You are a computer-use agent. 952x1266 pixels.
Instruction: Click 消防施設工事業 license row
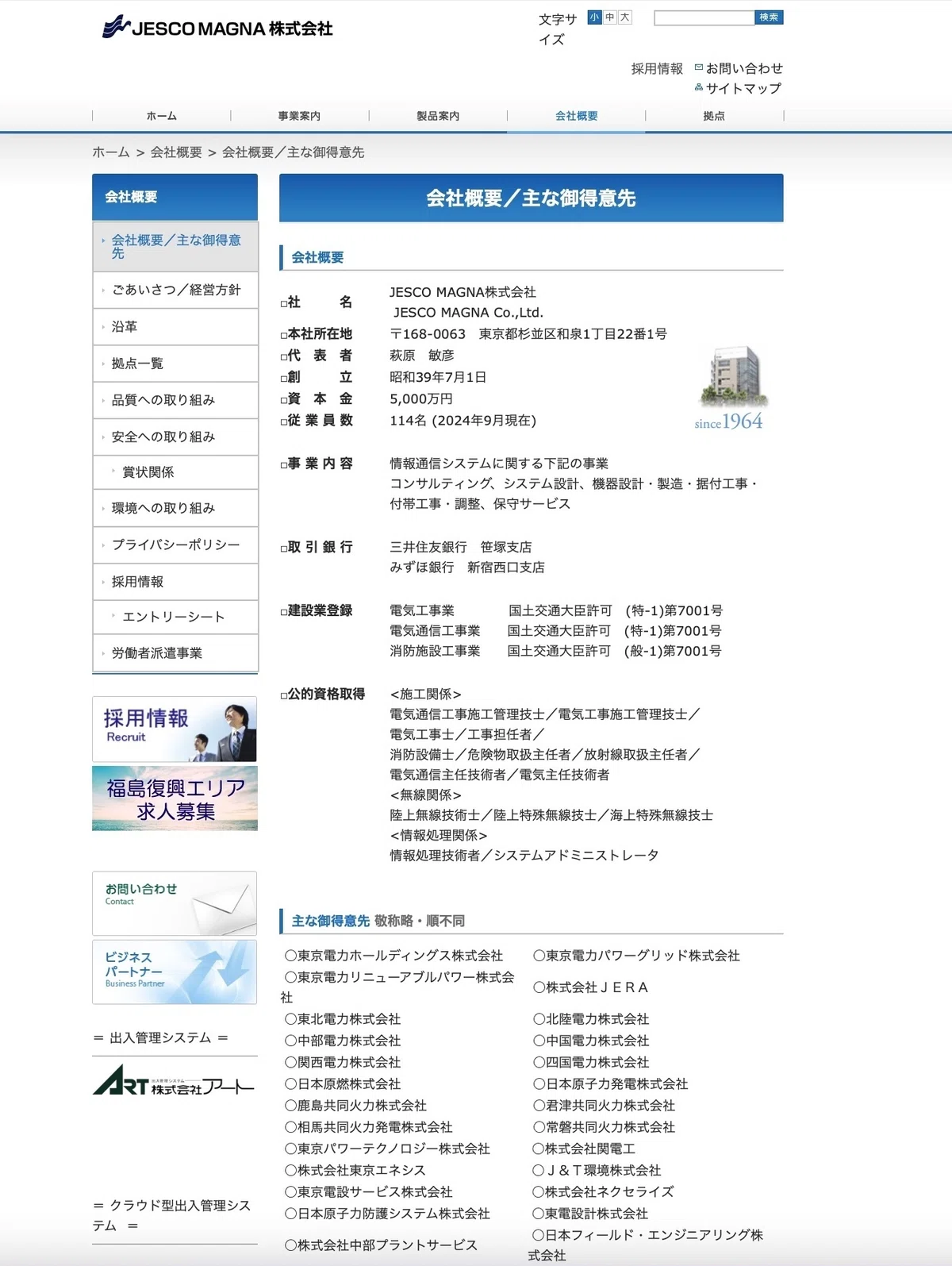555,651
